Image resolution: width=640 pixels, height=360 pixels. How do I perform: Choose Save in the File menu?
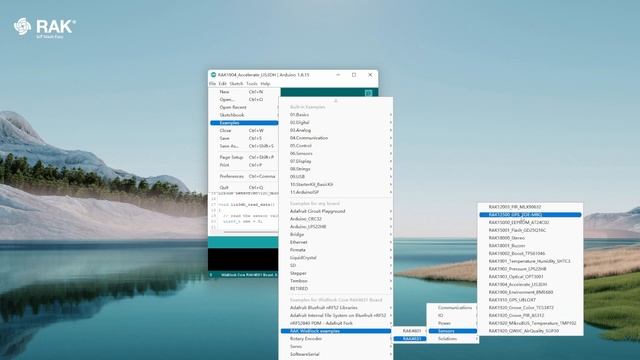tap(244, 138)
